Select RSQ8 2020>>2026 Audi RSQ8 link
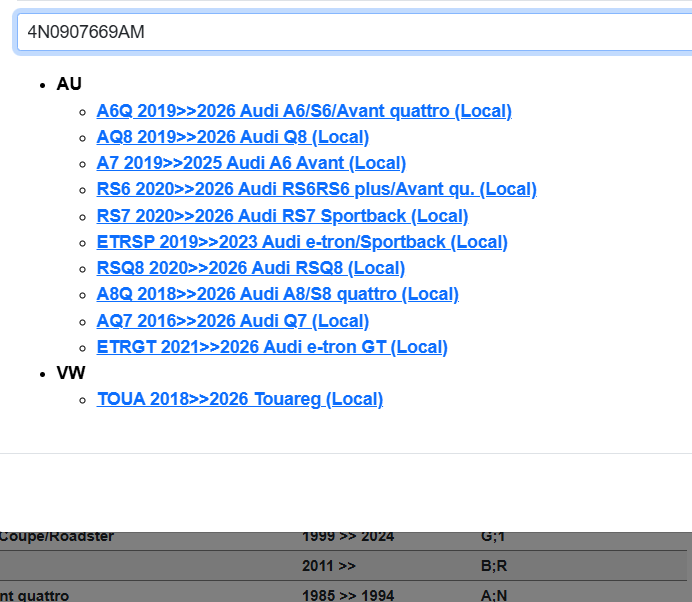 point(250,268)
